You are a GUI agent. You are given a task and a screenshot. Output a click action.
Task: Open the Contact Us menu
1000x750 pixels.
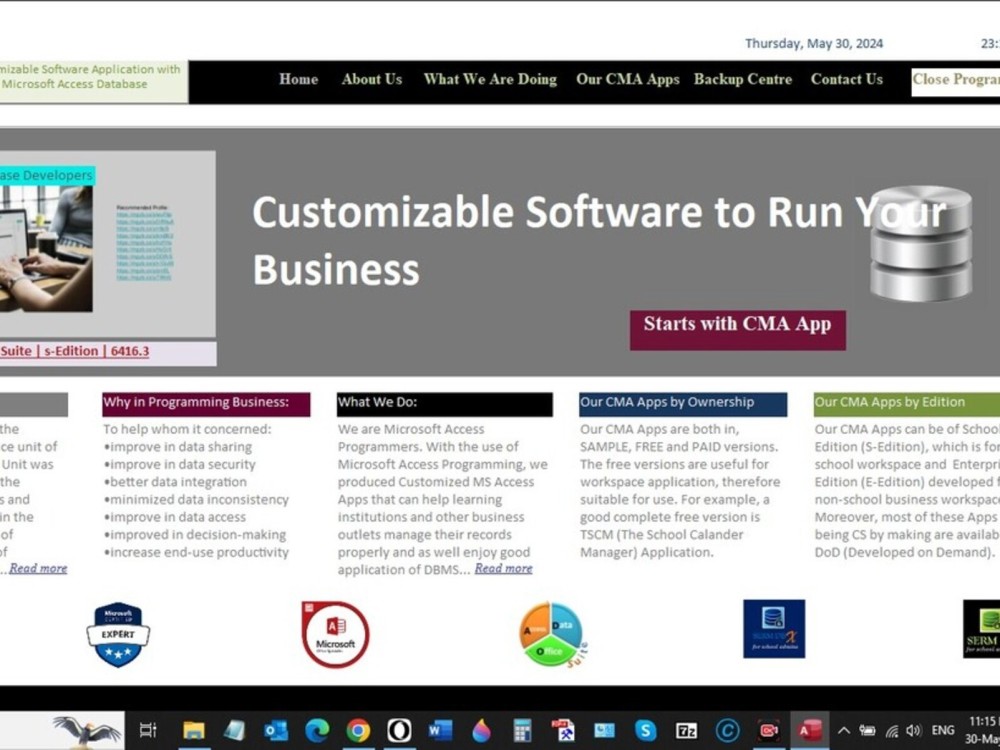(847, 79)
